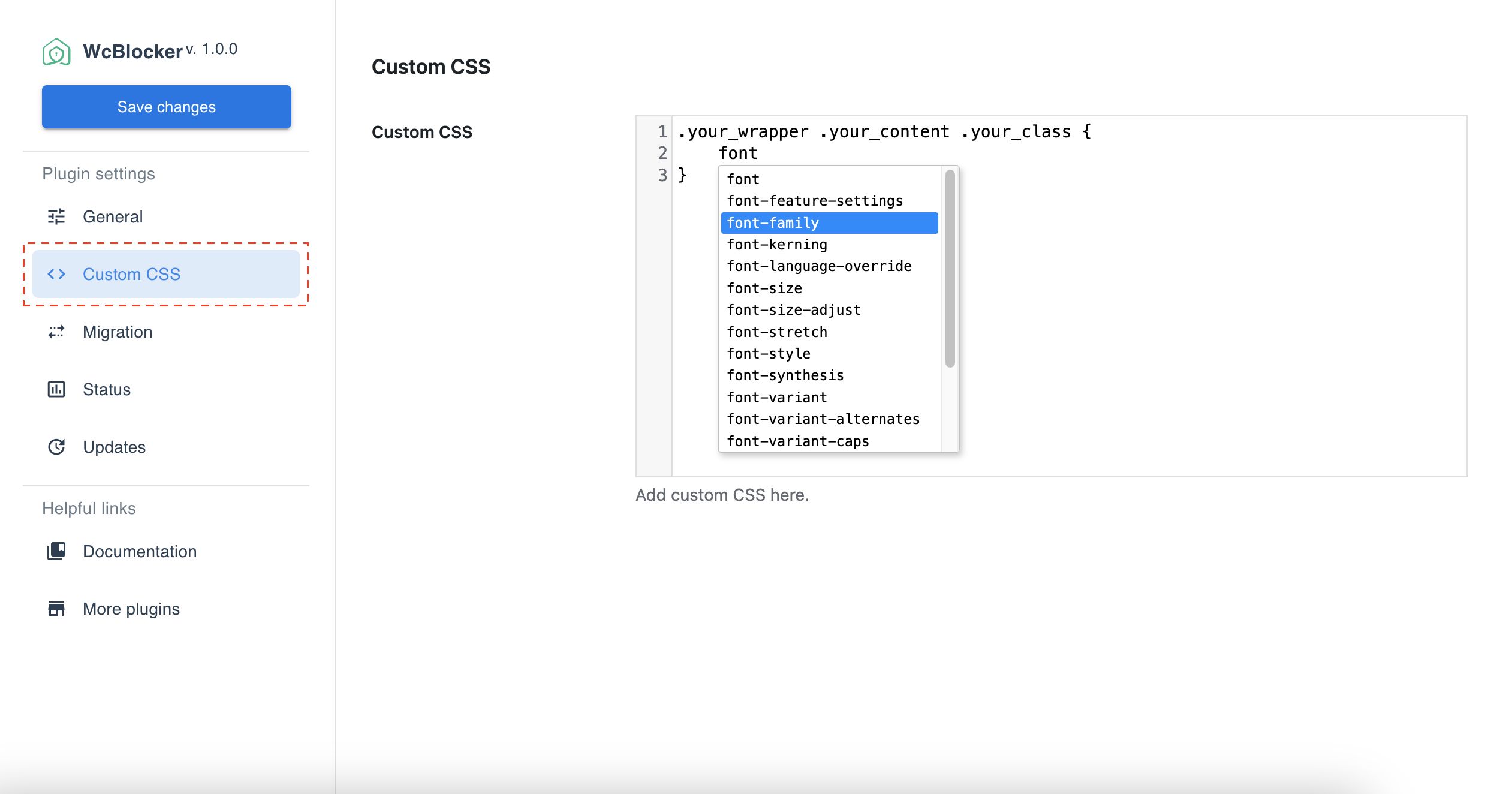Viewport: 1512px width, 794px height.
Task: Click the Custom CSS code brackets icon
Action: click(x=56, y=274)
